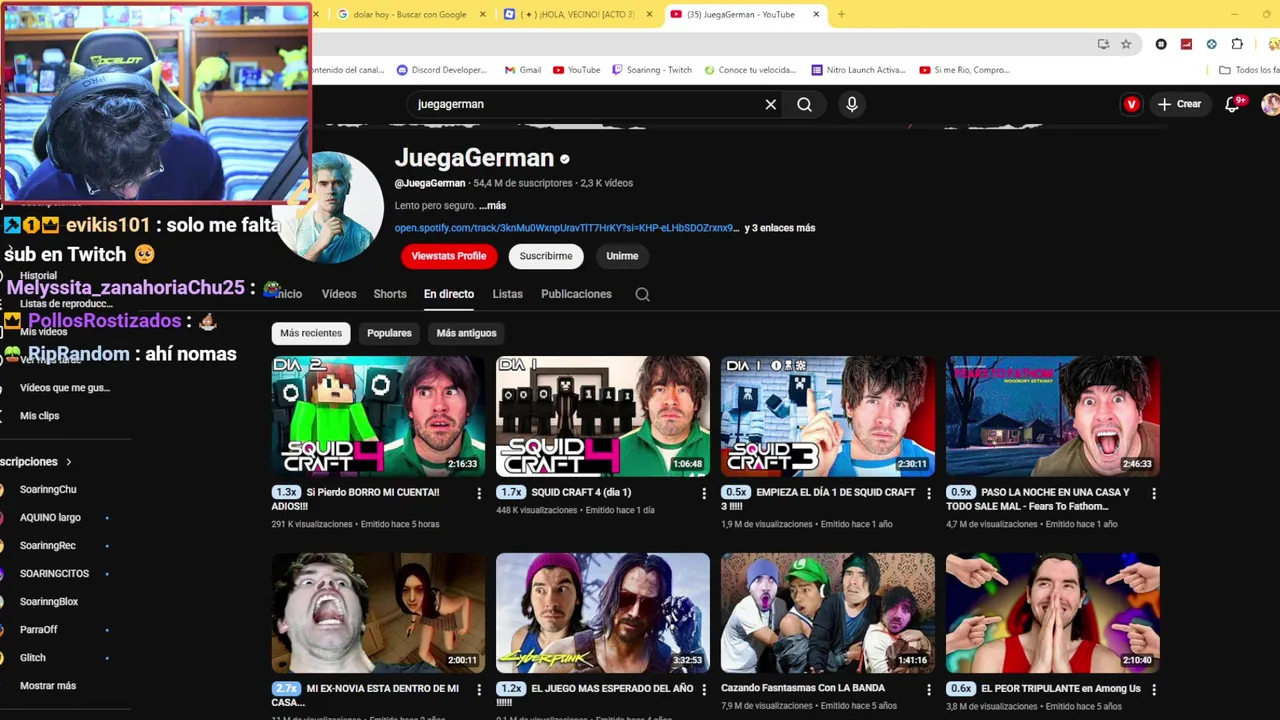Expand channel description with ...más
The width and height of the screenshot is (1280, 720).
(492, 205)
